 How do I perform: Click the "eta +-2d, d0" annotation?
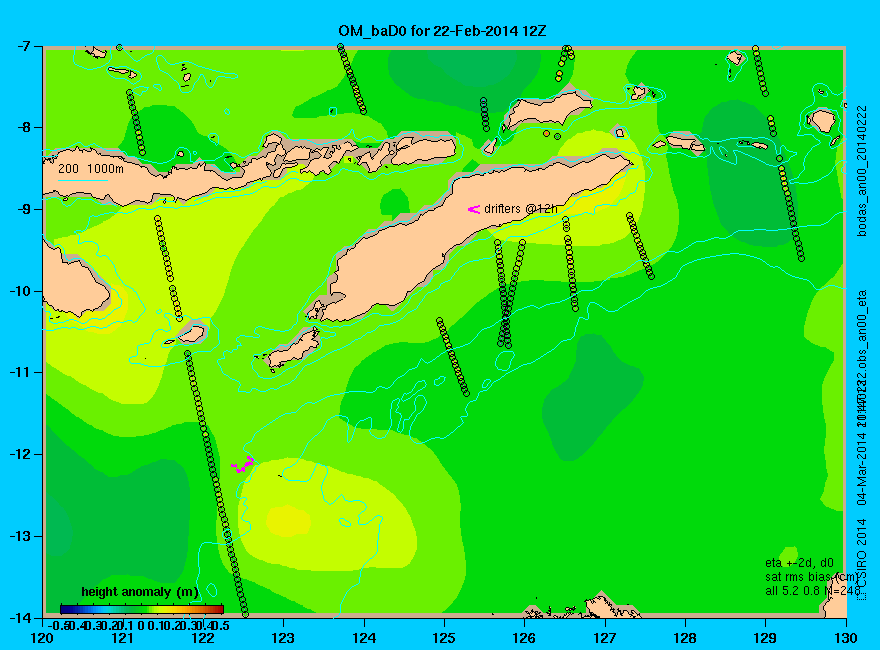click(x=799, y=563)
